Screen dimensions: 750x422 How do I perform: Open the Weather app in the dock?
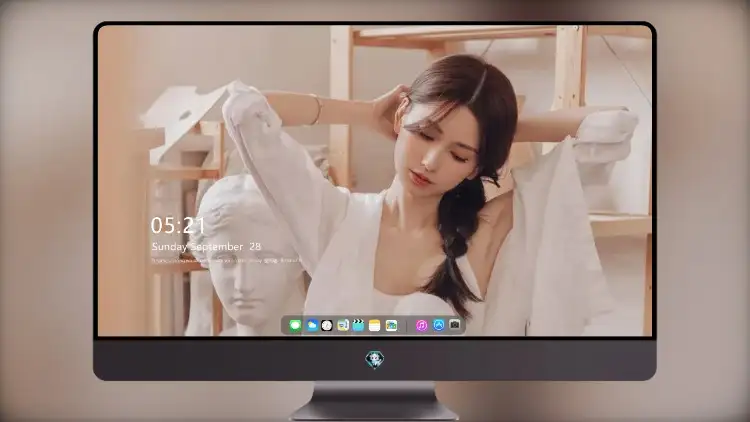click(312, 325)
